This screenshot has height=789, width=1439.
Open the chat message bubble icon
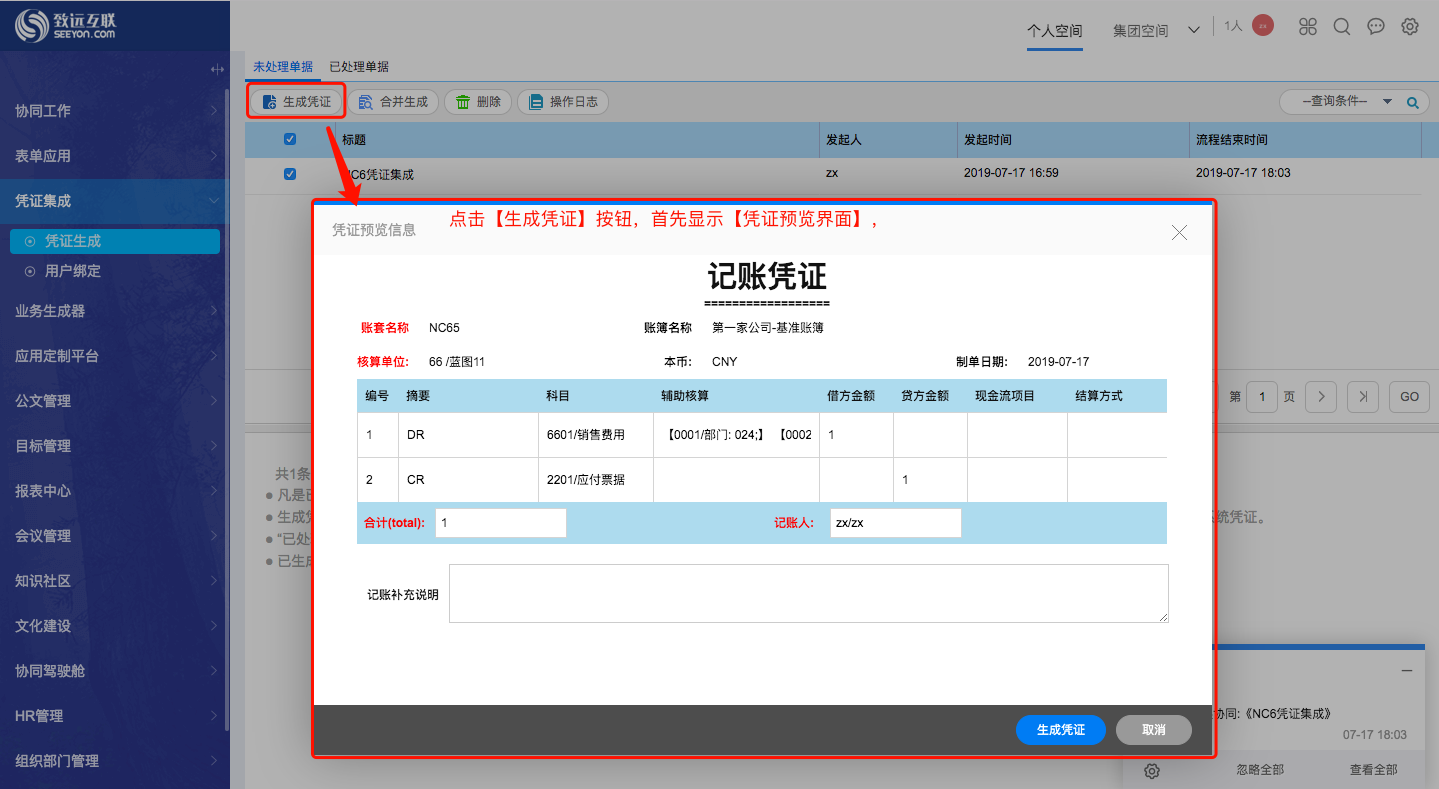(x=1376, y=27)
